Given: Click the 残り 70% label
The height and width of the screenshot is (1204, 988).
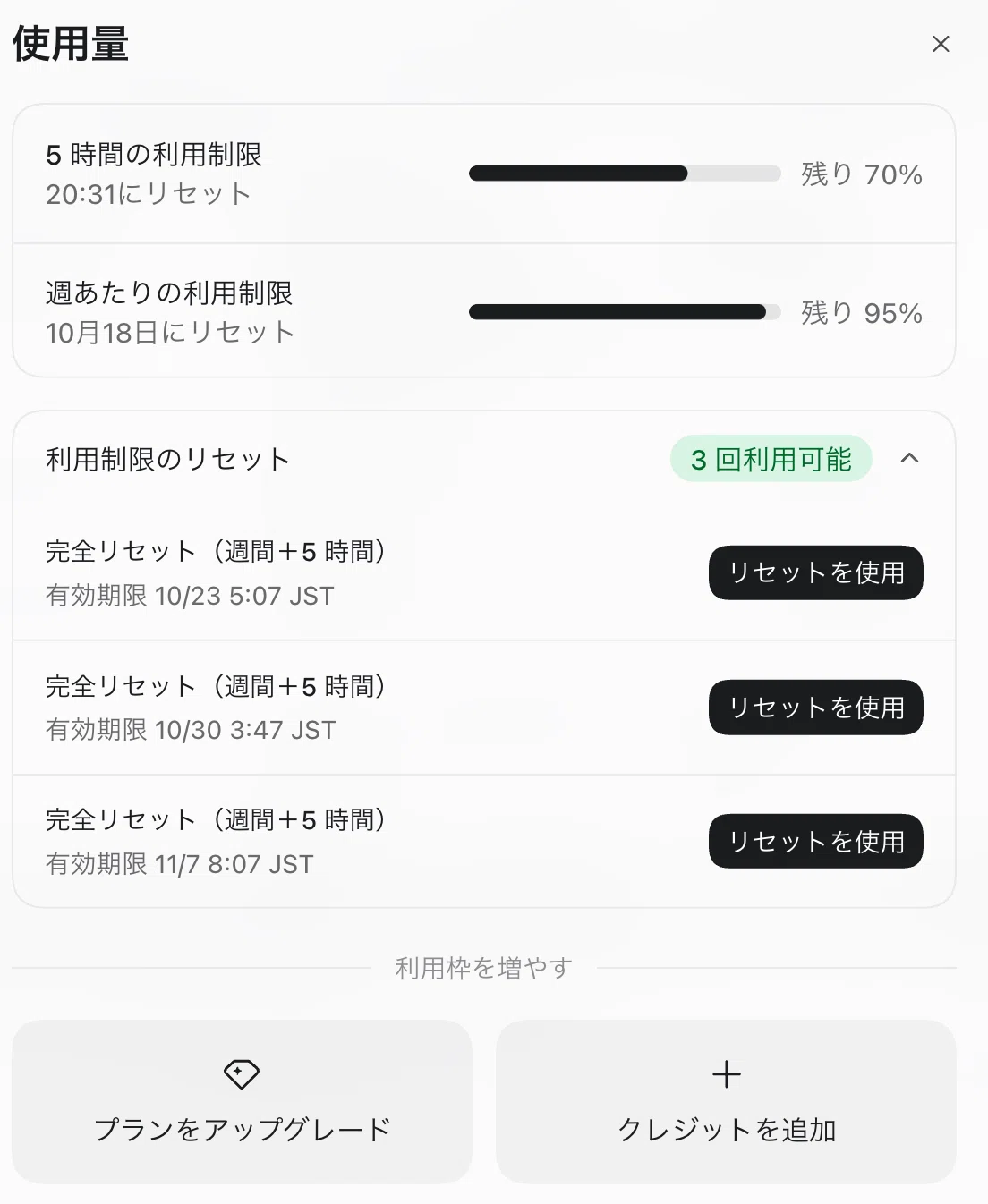Looking at the screenshot, I should click(861, 174).
